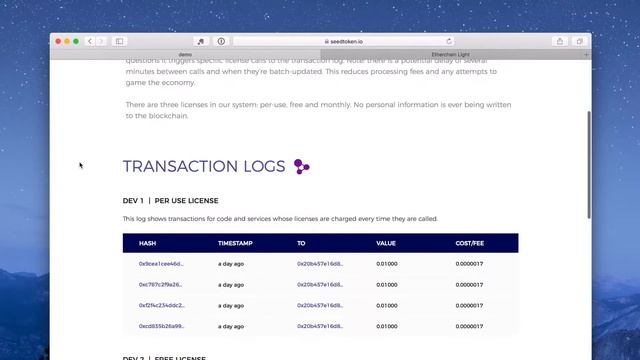The height and width of the screenshot is (360, 640).
Task: Open the Safari share menu
Action: [x=560, y=41]
